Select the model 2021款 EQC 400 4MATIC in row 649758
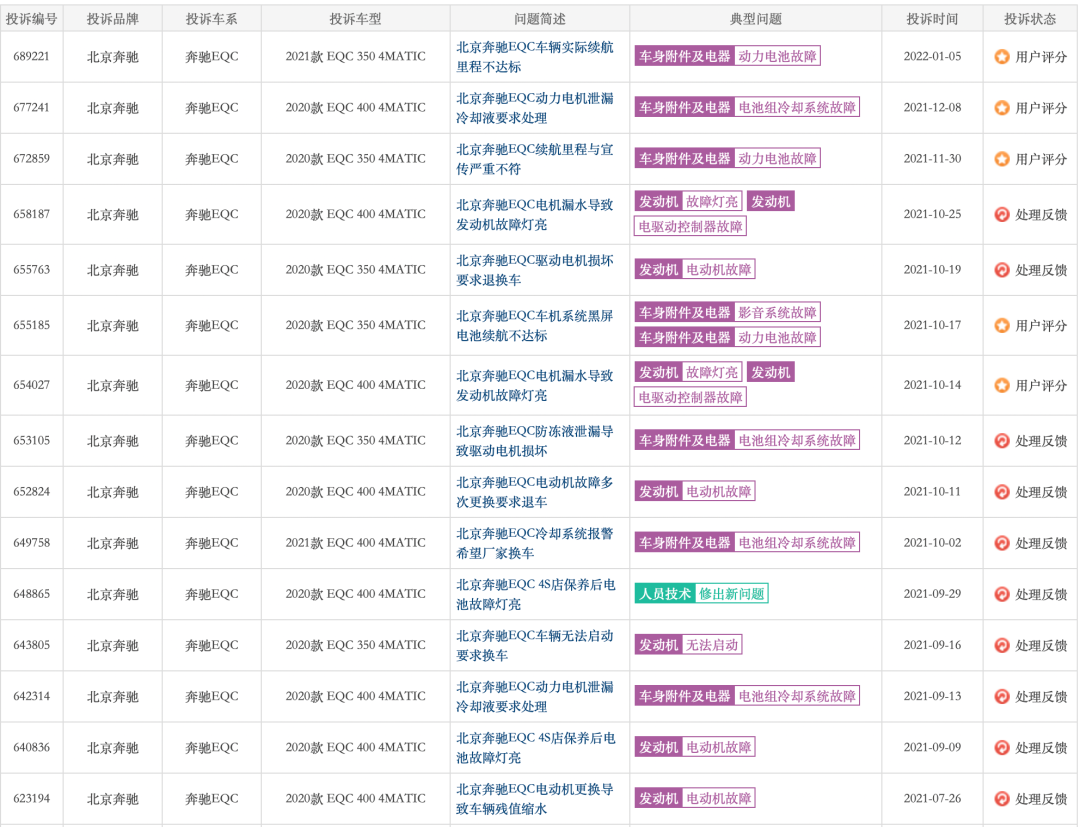The height and width of the screenshot is (827, 1080). pos(355,543)
